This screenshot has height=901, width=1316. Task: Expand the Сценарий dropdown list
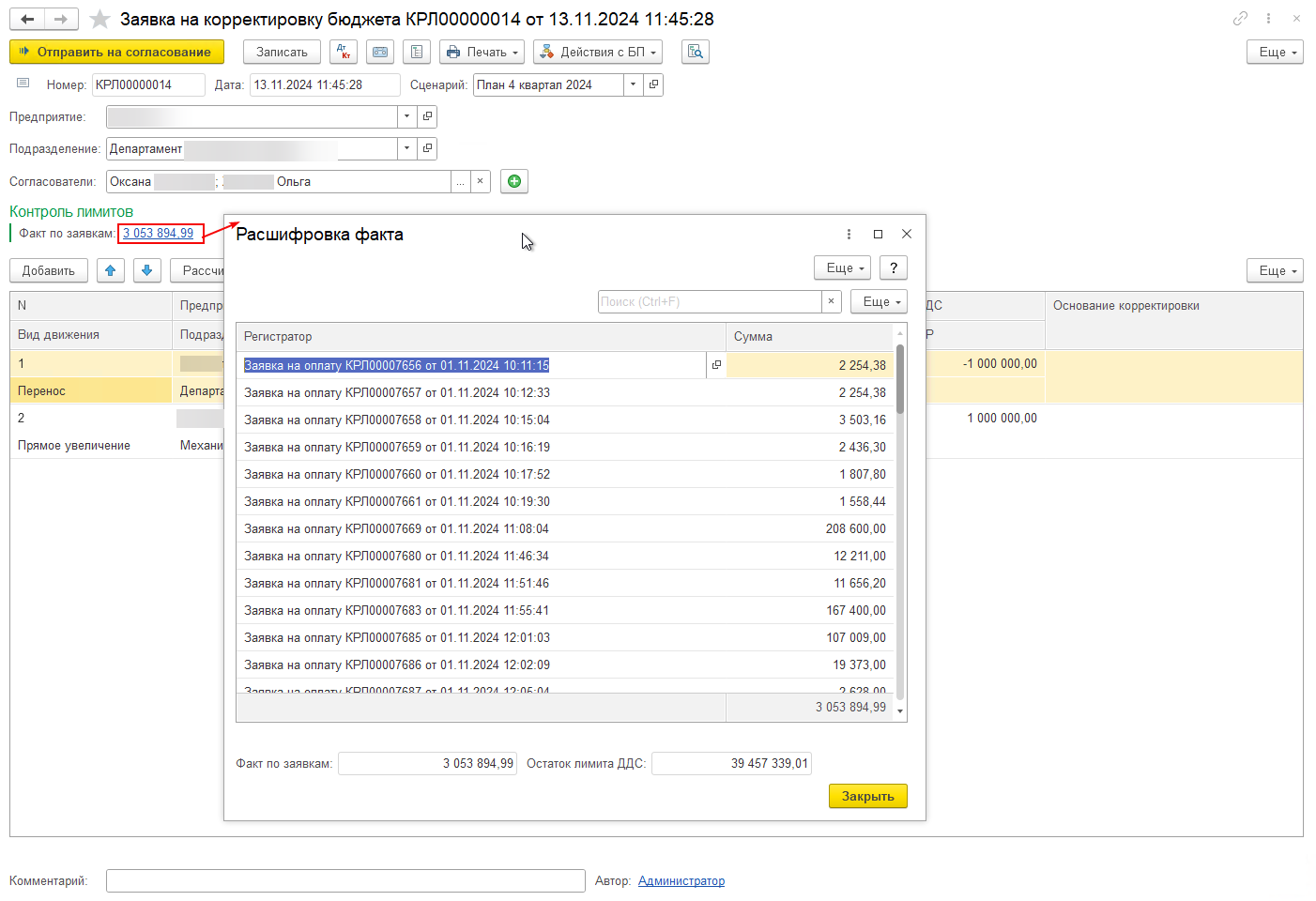point(634,84)
